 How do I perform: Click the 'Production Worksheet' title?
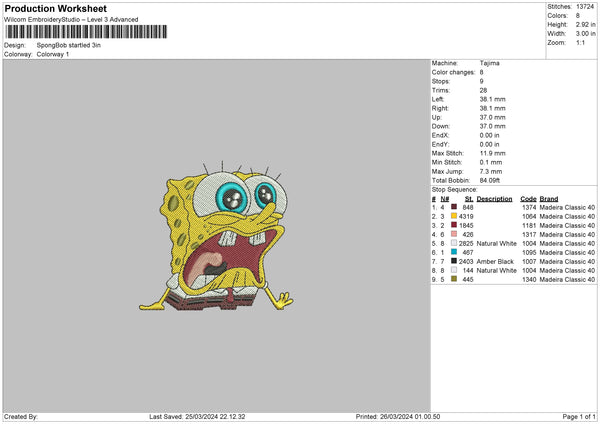(x=55, y=8)
